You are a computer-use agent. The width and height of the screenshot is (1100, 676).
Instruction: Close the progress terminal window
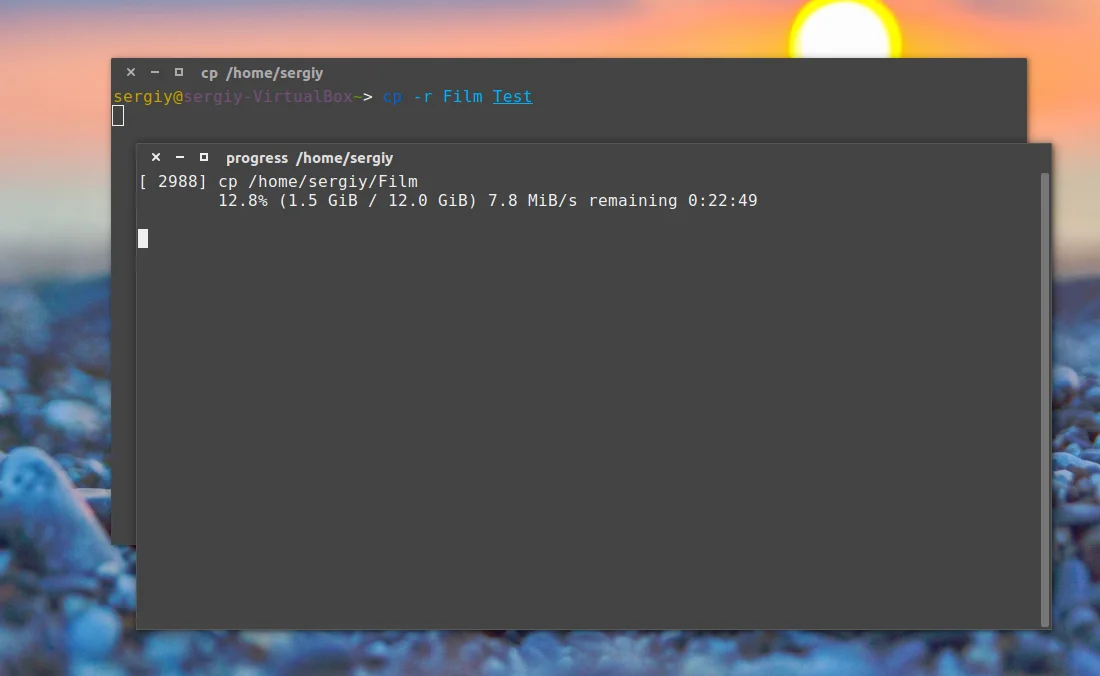tap(156, 157)
